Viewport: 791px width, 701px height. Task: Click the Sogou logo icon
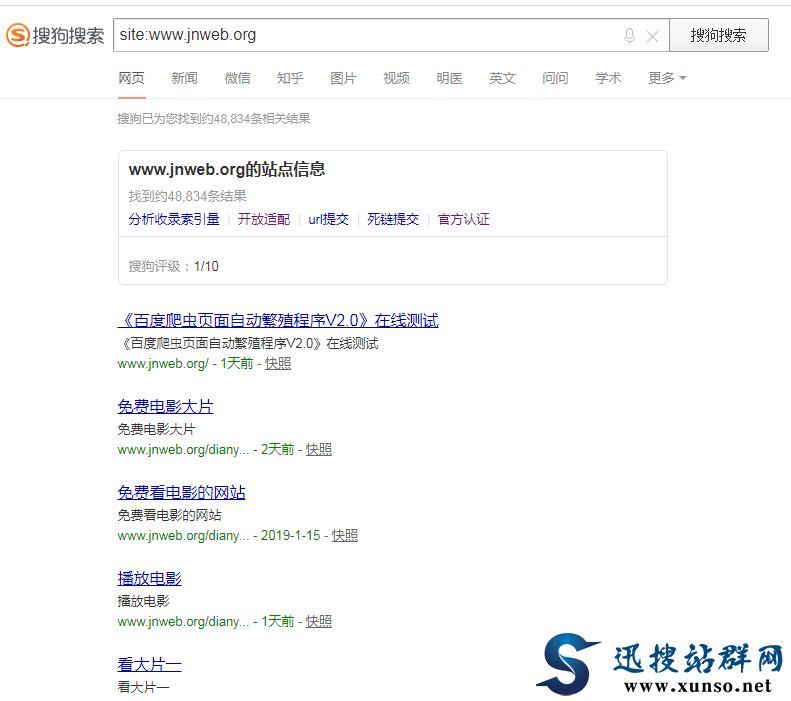[18, 35]
